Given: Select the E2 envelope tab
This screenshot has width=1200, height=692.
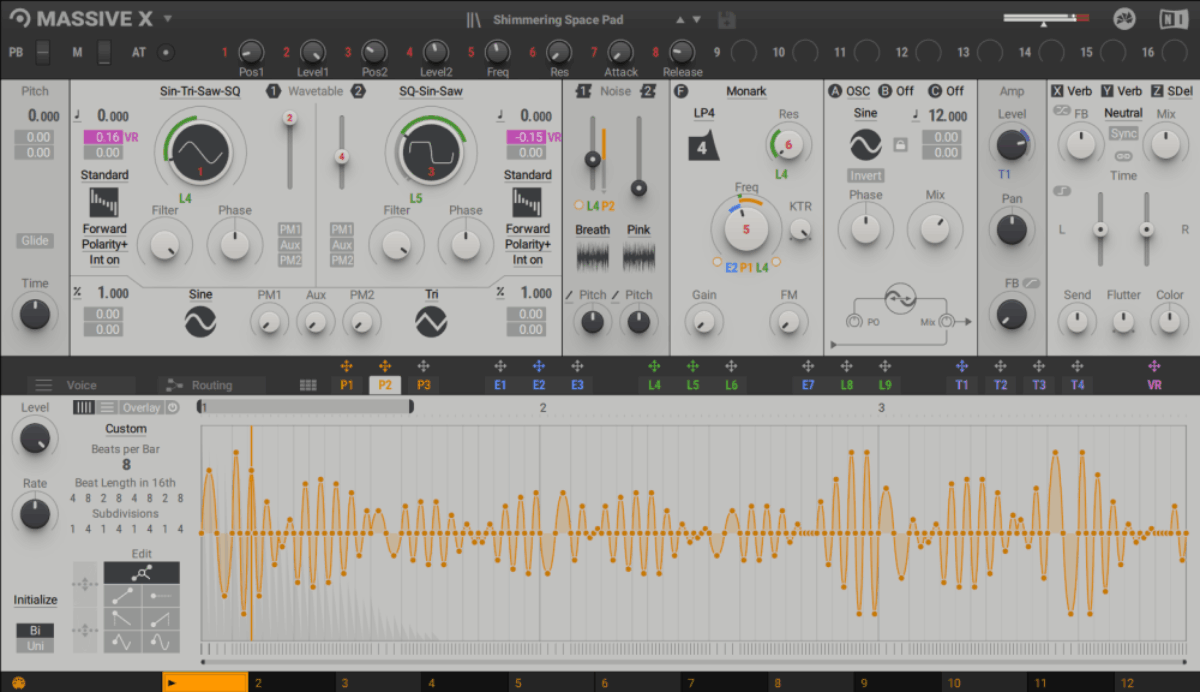Looking at the screenshot, I should pos(539,385).
